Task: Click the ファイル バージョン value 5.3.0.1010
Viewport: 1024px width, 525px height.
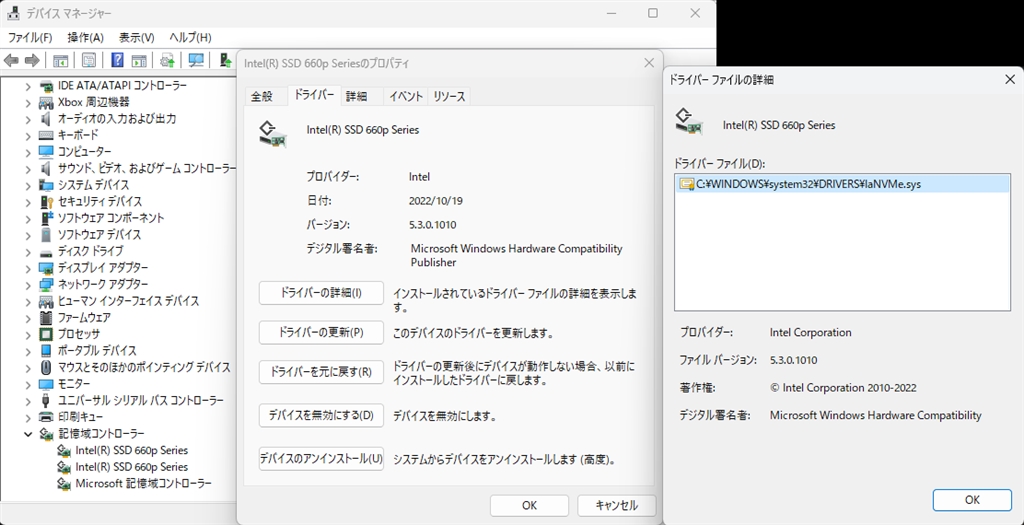Action: coord(793,360)
